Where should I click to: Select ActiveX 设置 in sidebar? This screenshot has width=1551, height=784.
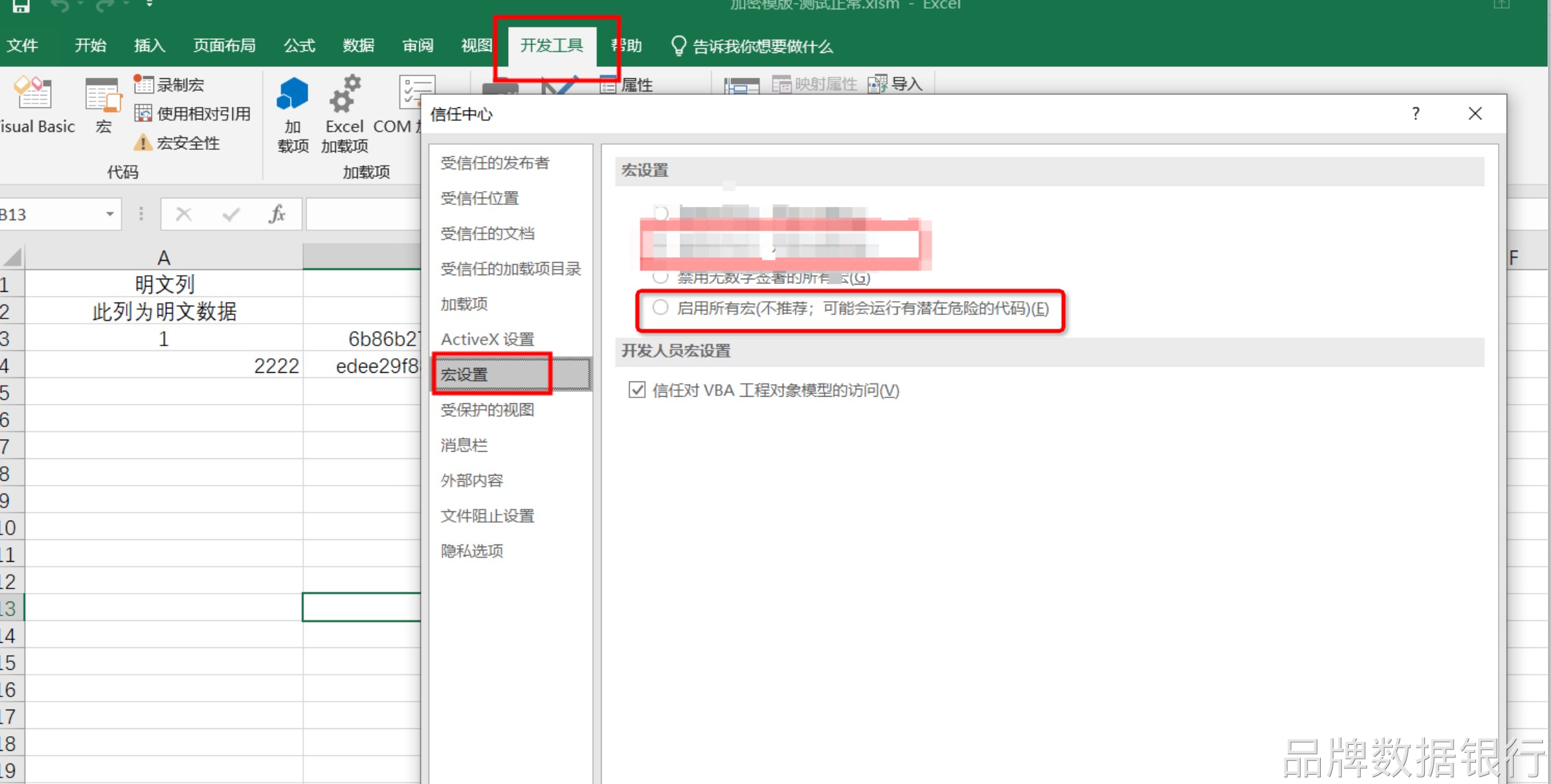click(488, 340)
